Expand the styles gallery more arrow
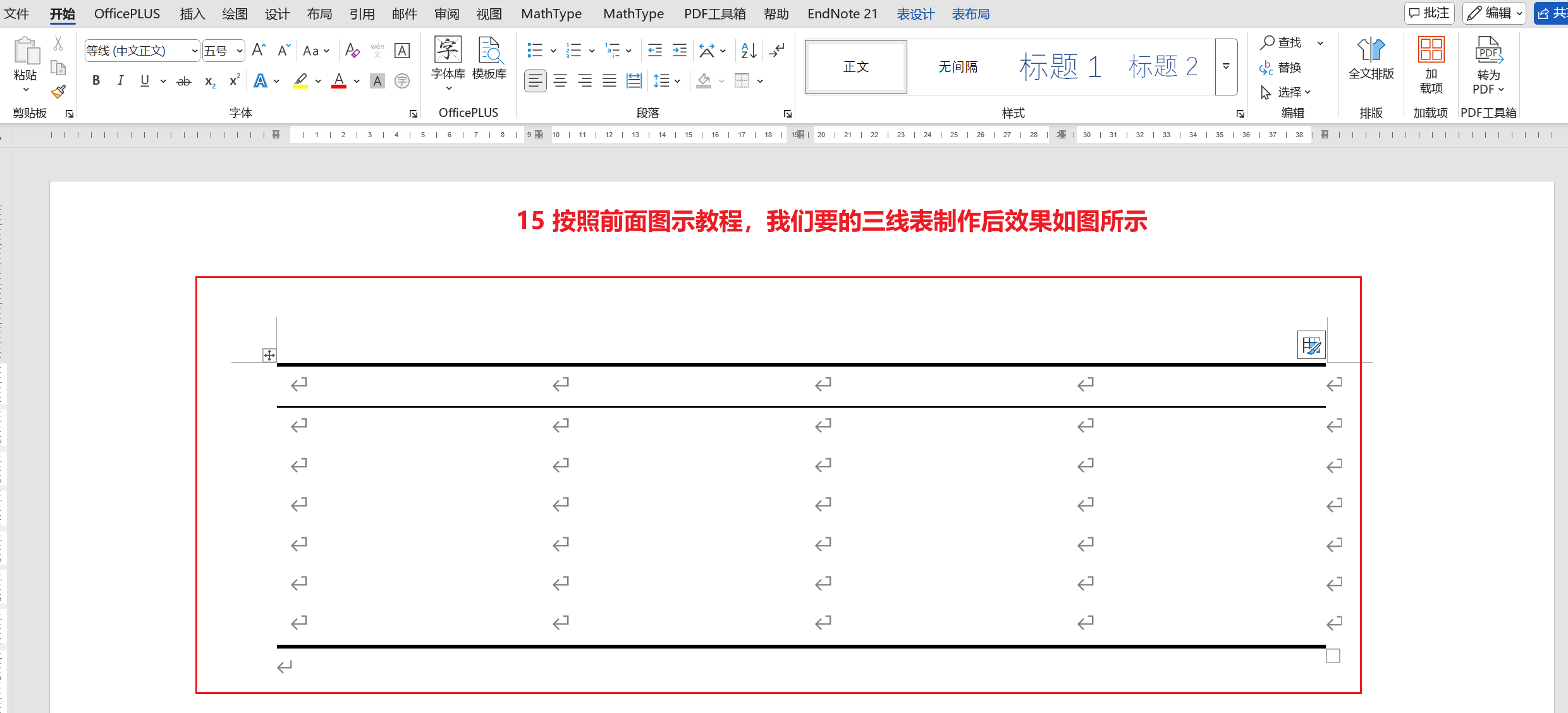Image resolution: width=1568 pixels, height=713 pixels. (1226, 66)
